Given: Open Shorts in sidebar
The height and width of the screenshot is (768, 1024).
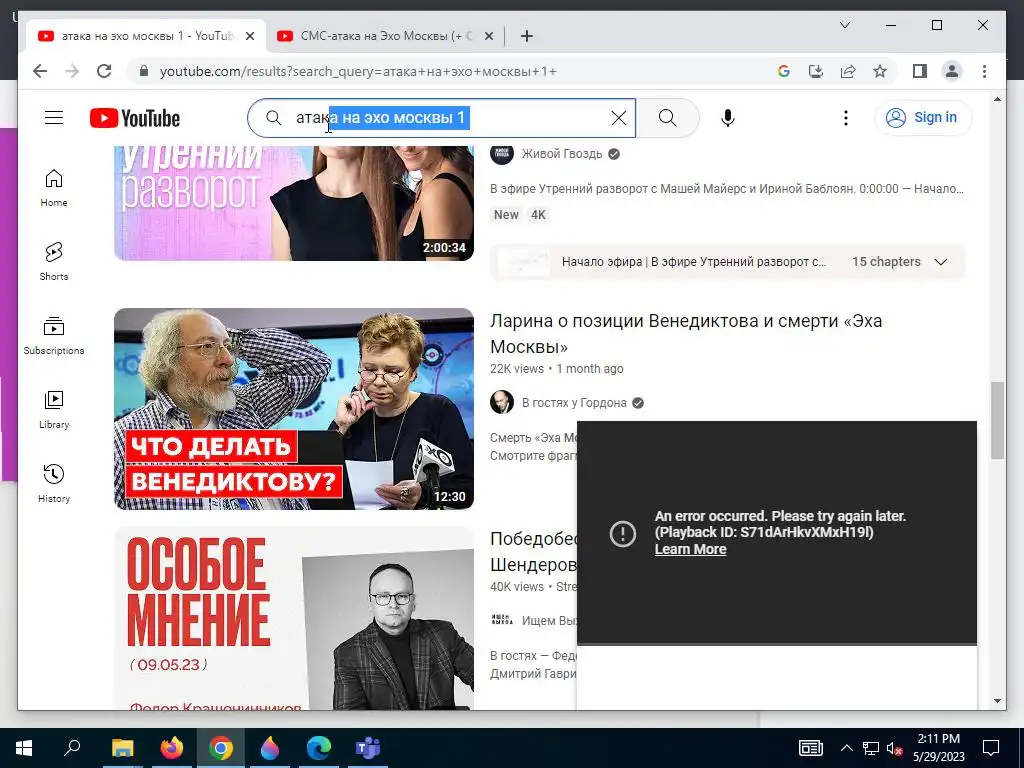Looking at the screenshot, I should pyautogui.click(x=54, y=262).
